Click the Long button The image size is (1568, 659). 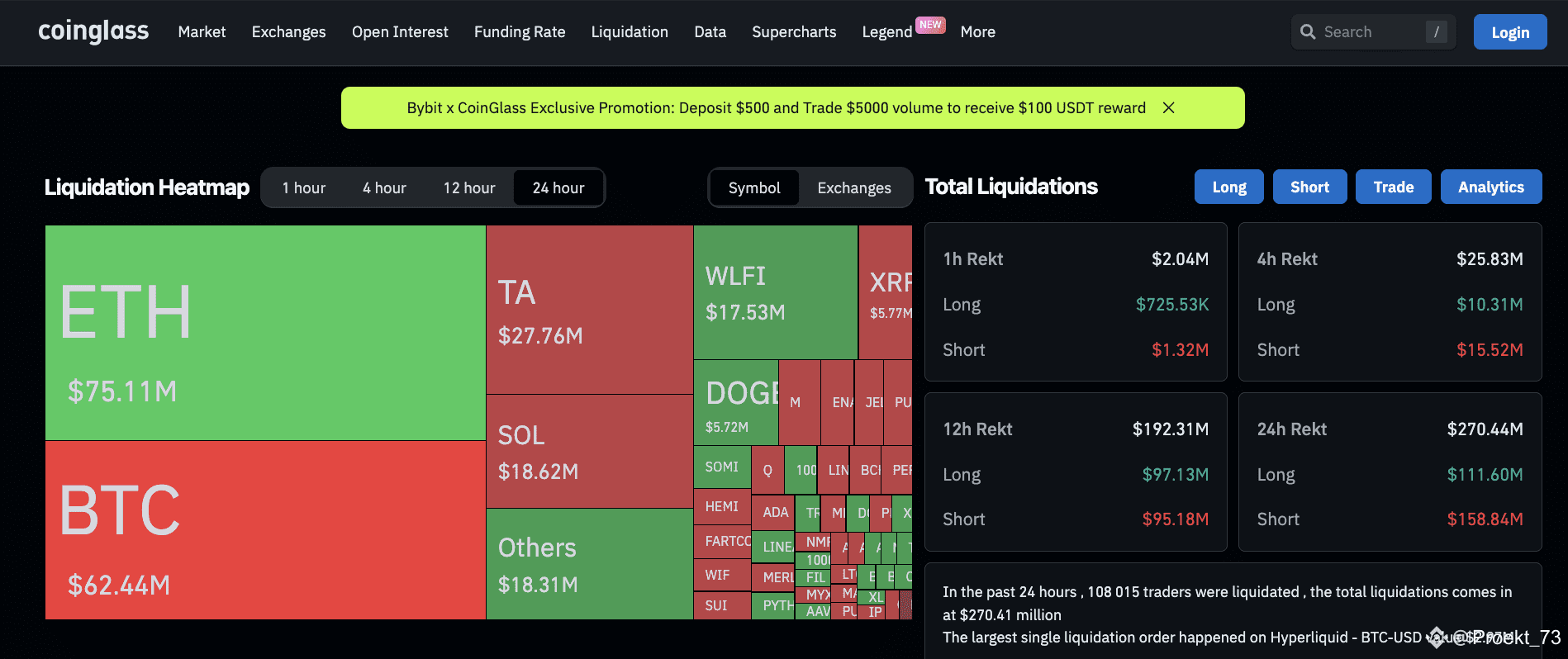1229,187
